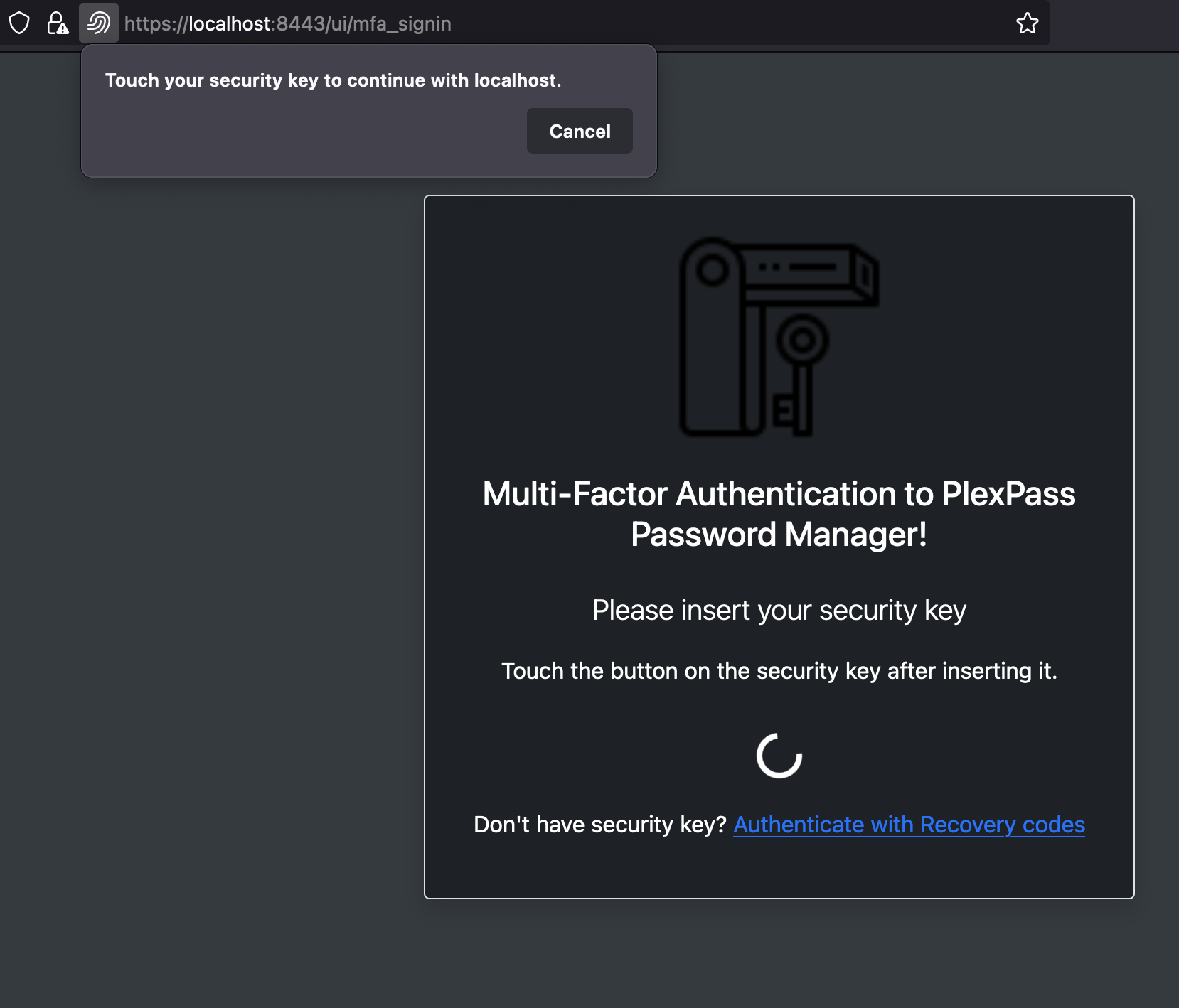Select the 'Multi-Factor Authentication to PlexPass' heading
The height and width of the screenshot is (1008, 1179).
click(779, 514)
